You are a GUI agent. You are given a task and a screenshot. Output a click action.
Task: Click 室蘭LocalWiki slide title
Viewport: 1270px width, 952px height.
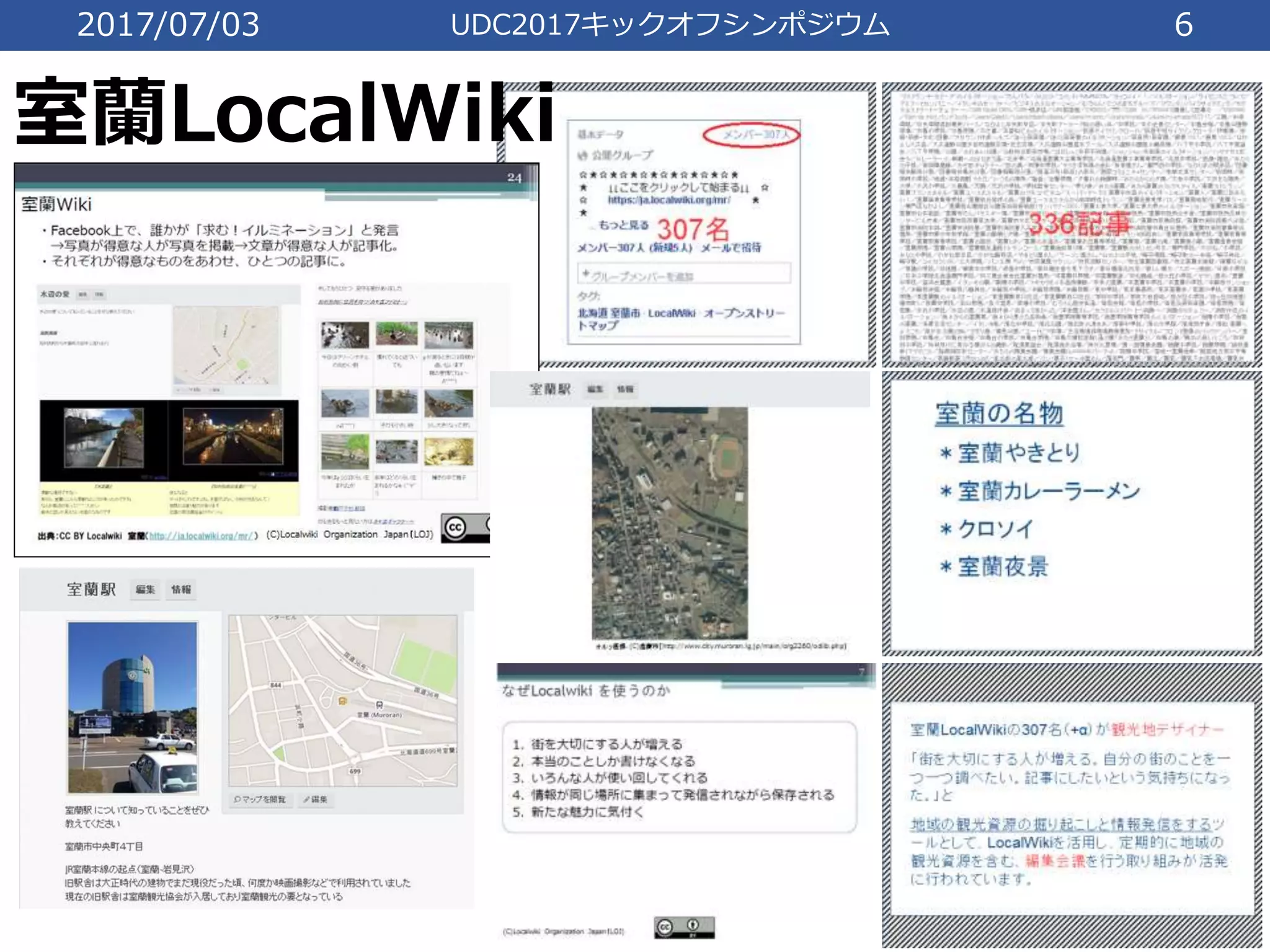[285, 112]
